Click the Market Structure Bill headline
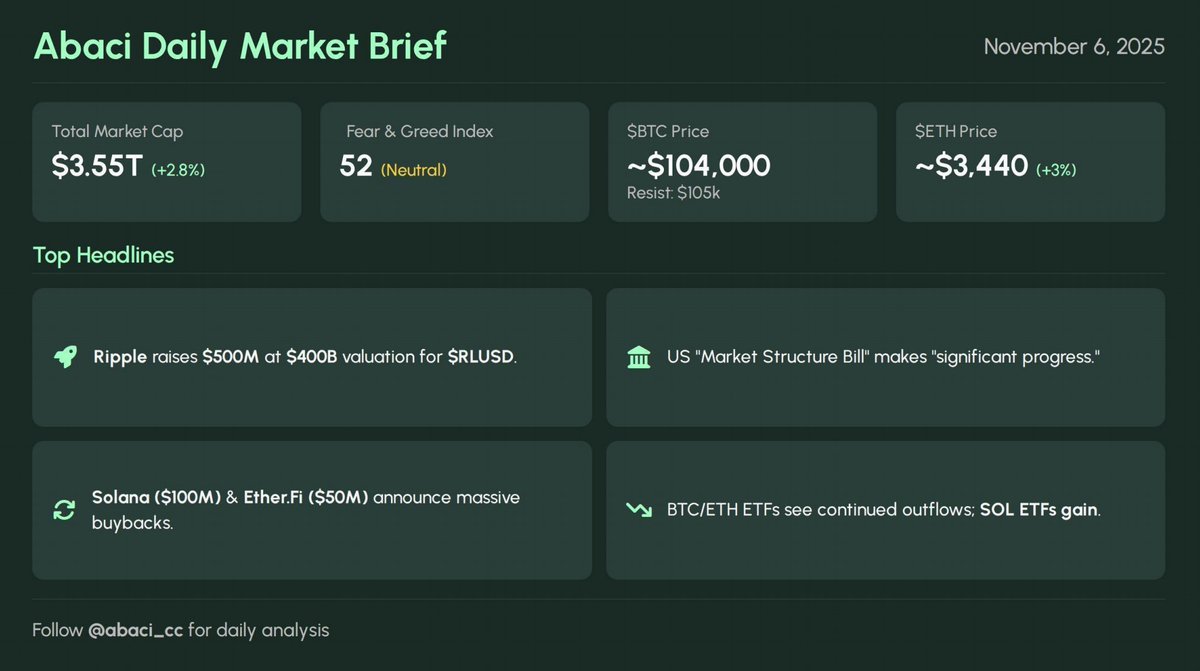This screenshot has height=671, width=1200. (883, 358)
